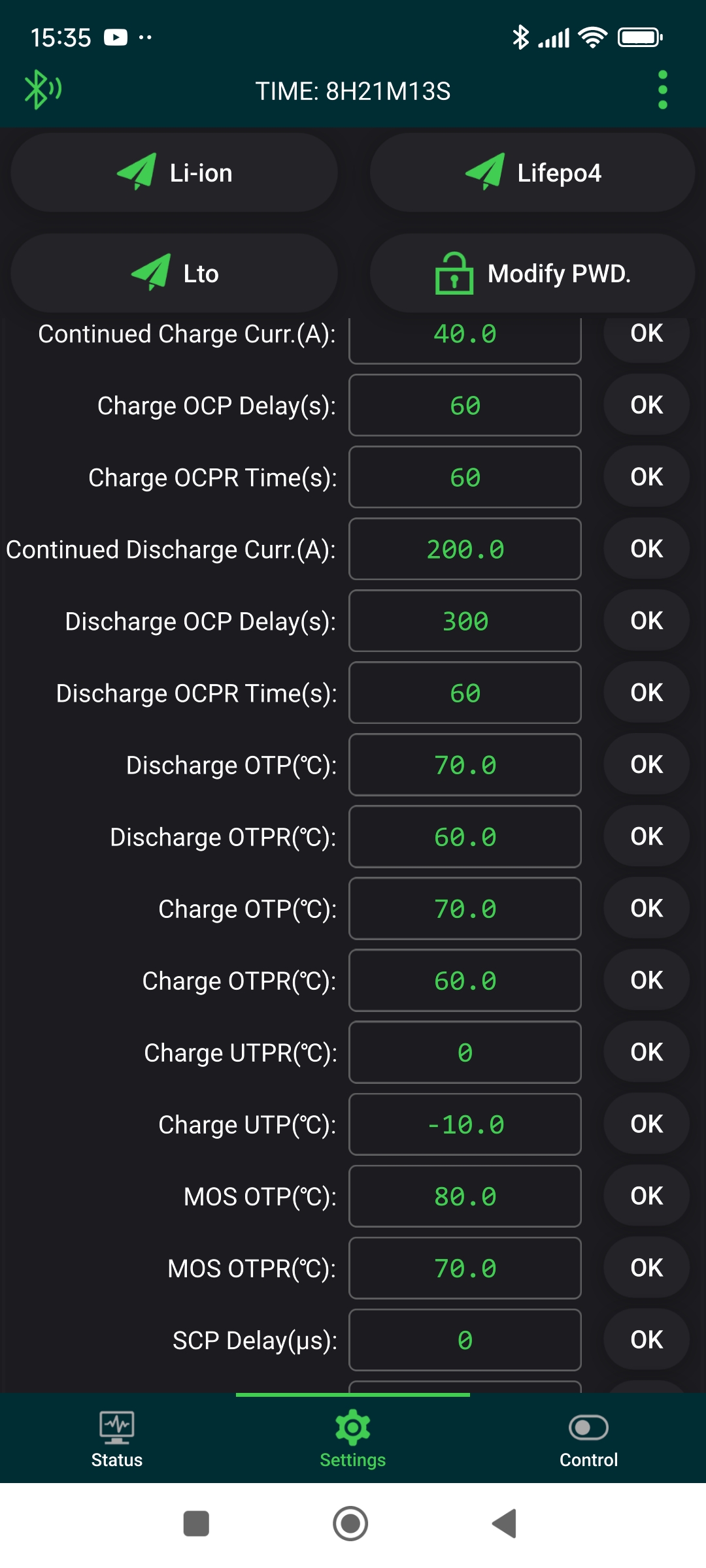Viewport: 706px width, 1568px height.
Task: Switch to the Status tab
Action: pos(117,1439)
